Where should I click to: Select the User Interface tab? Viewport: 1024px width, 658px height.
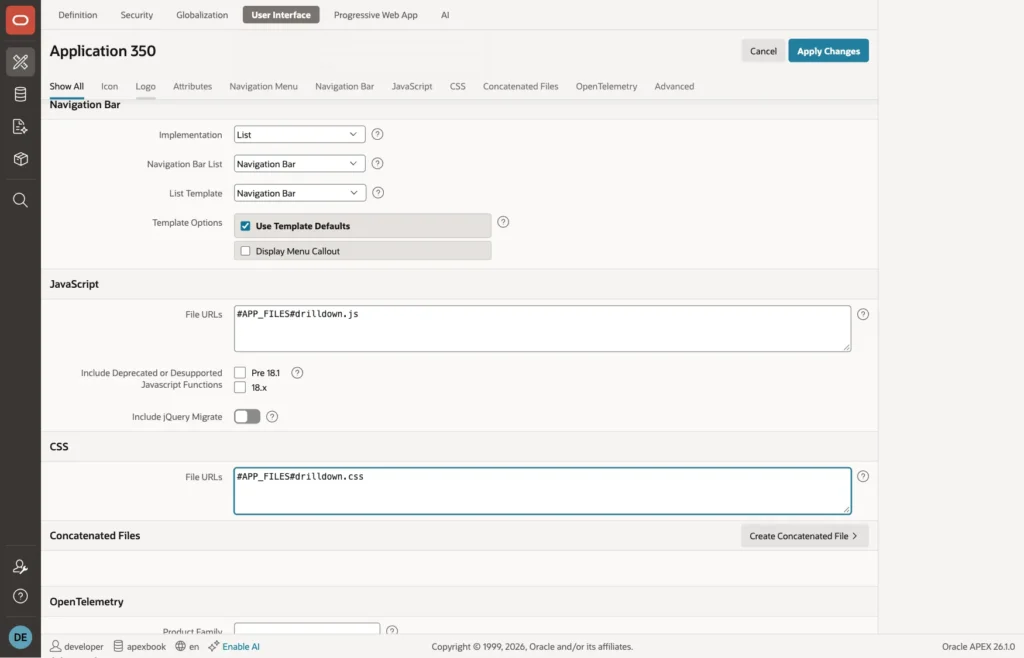click(281, 14)
